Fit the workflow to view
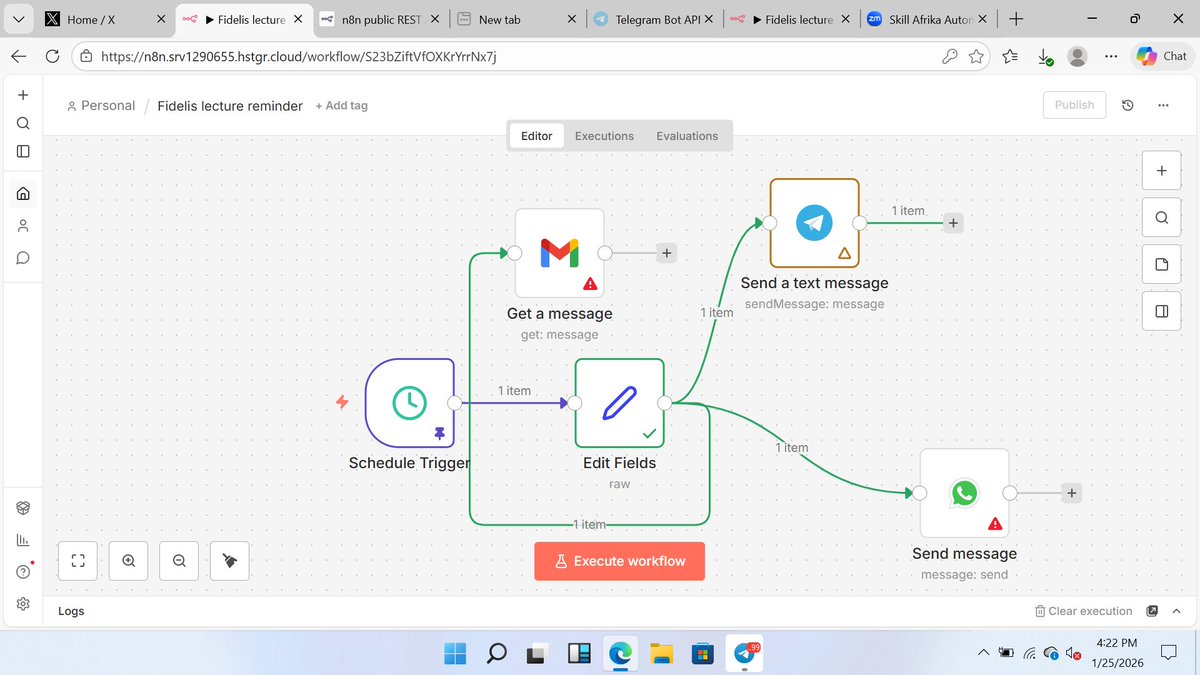 (x=78, y=561)
